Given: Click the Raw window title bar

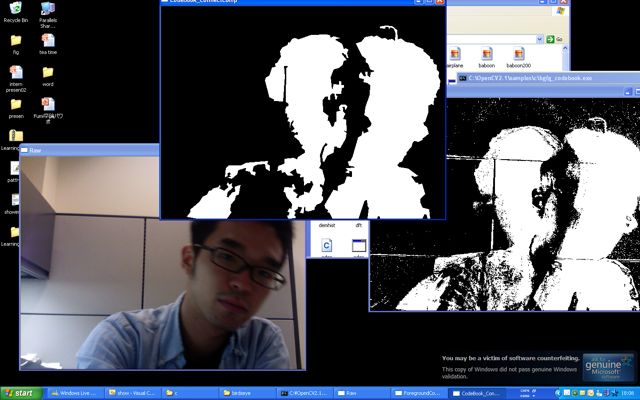Looking at the screenshot, I should (x=89, y=150).
